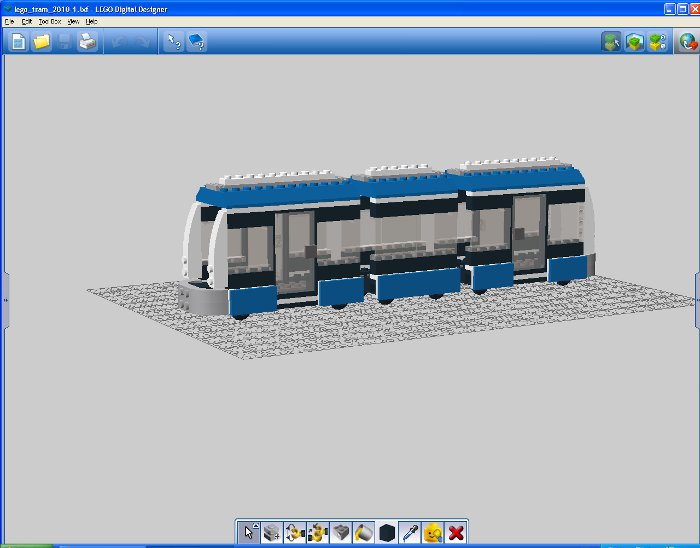Image resolution: width=700 pixels, height=548 pixels.
Task: Maximize the LEGO Digital Designer window
Action: pyautogui.click(x=683, y=9)
